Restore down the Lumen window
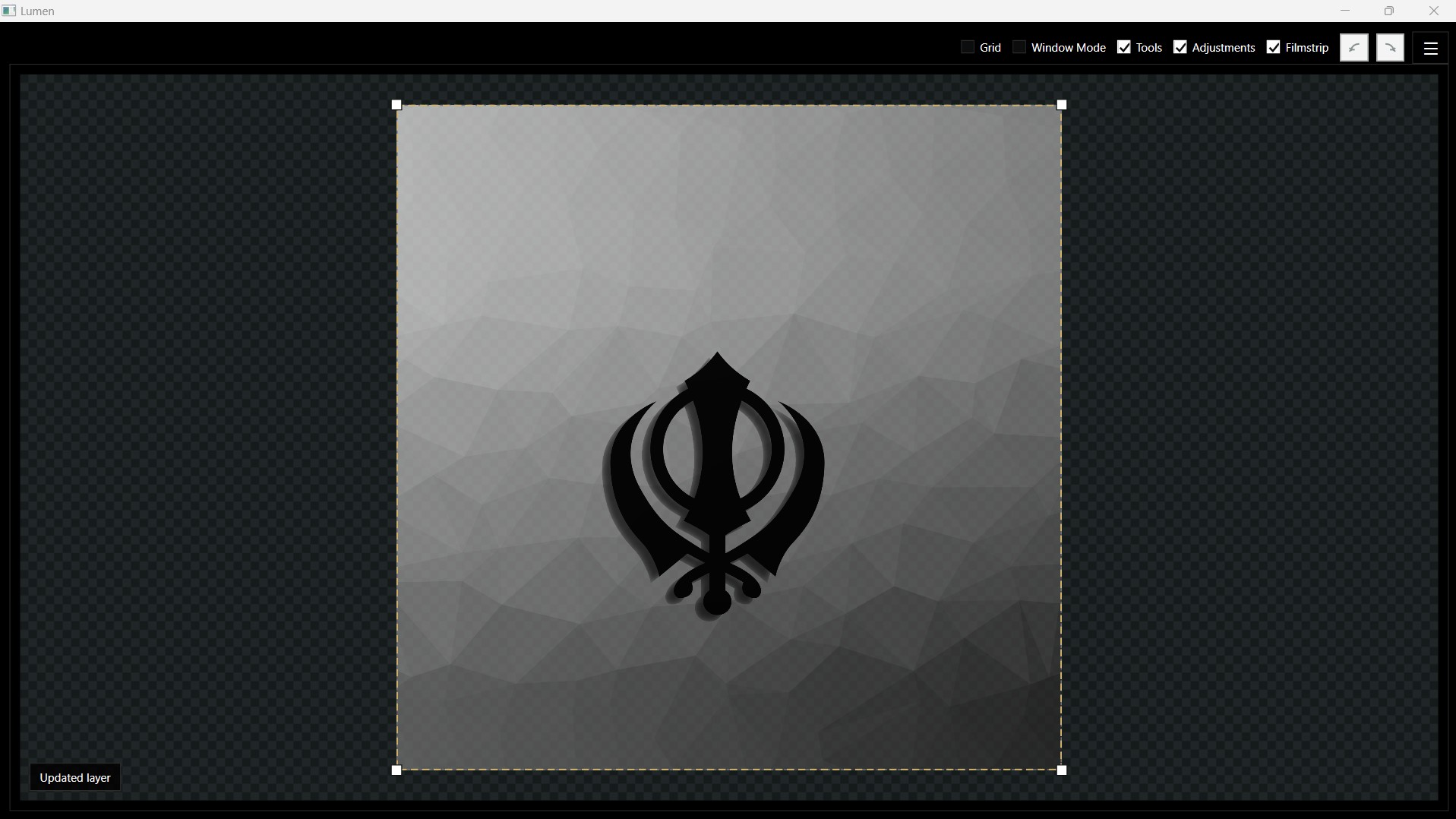 (1389, 11)
